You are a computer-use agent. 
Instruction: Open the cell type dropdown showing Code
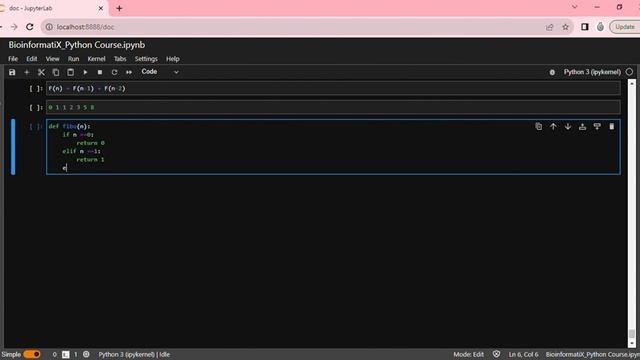click(x=160, y=72)
